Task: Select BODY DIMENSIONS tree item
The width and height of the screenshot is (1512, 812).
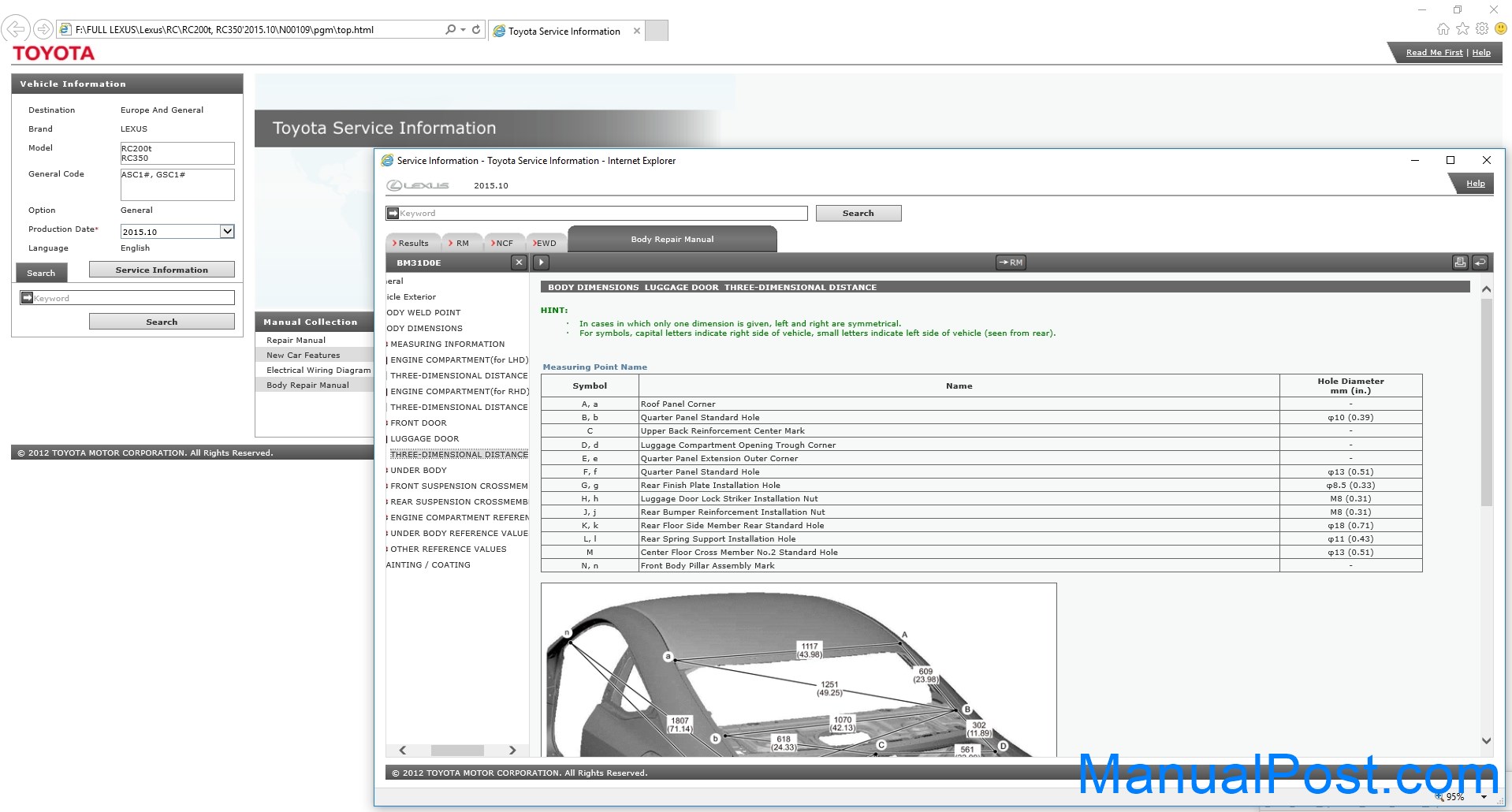Action: click(x=424, y=328)
